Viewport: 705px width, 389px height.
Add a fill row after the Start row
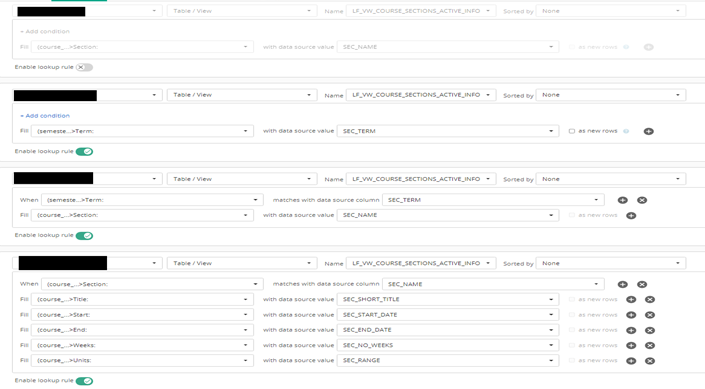pos(631,315)
